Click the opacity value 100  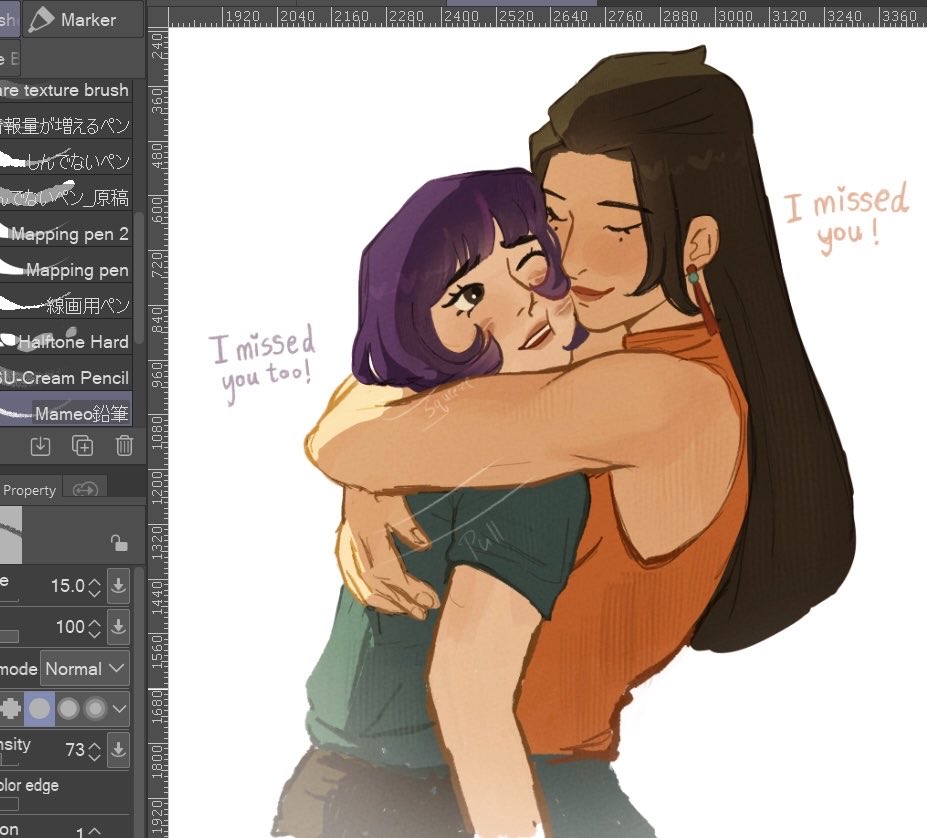(70, 627)
